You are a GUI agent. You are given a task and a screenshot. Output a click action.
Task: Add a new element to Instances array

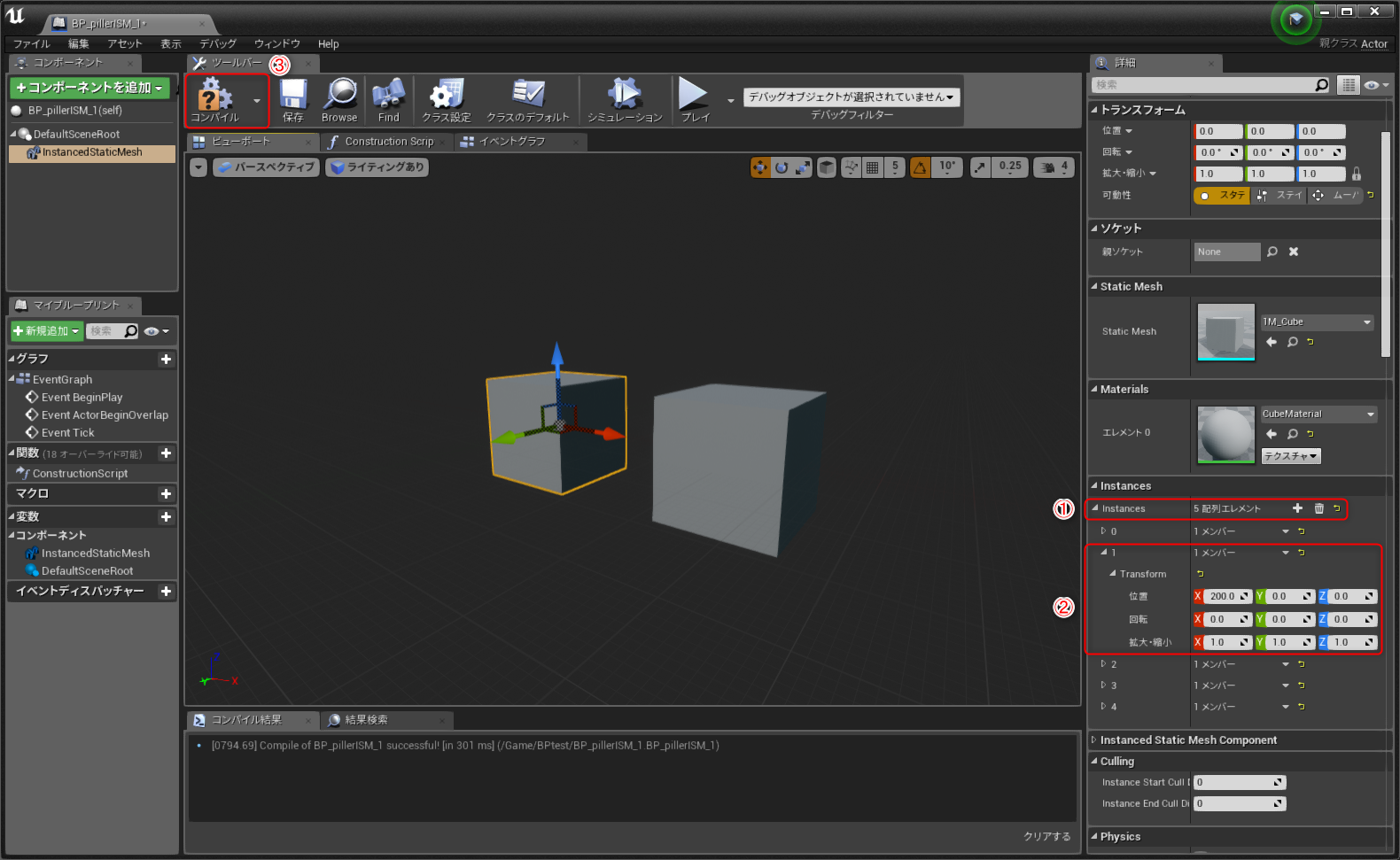(1297, 508)
